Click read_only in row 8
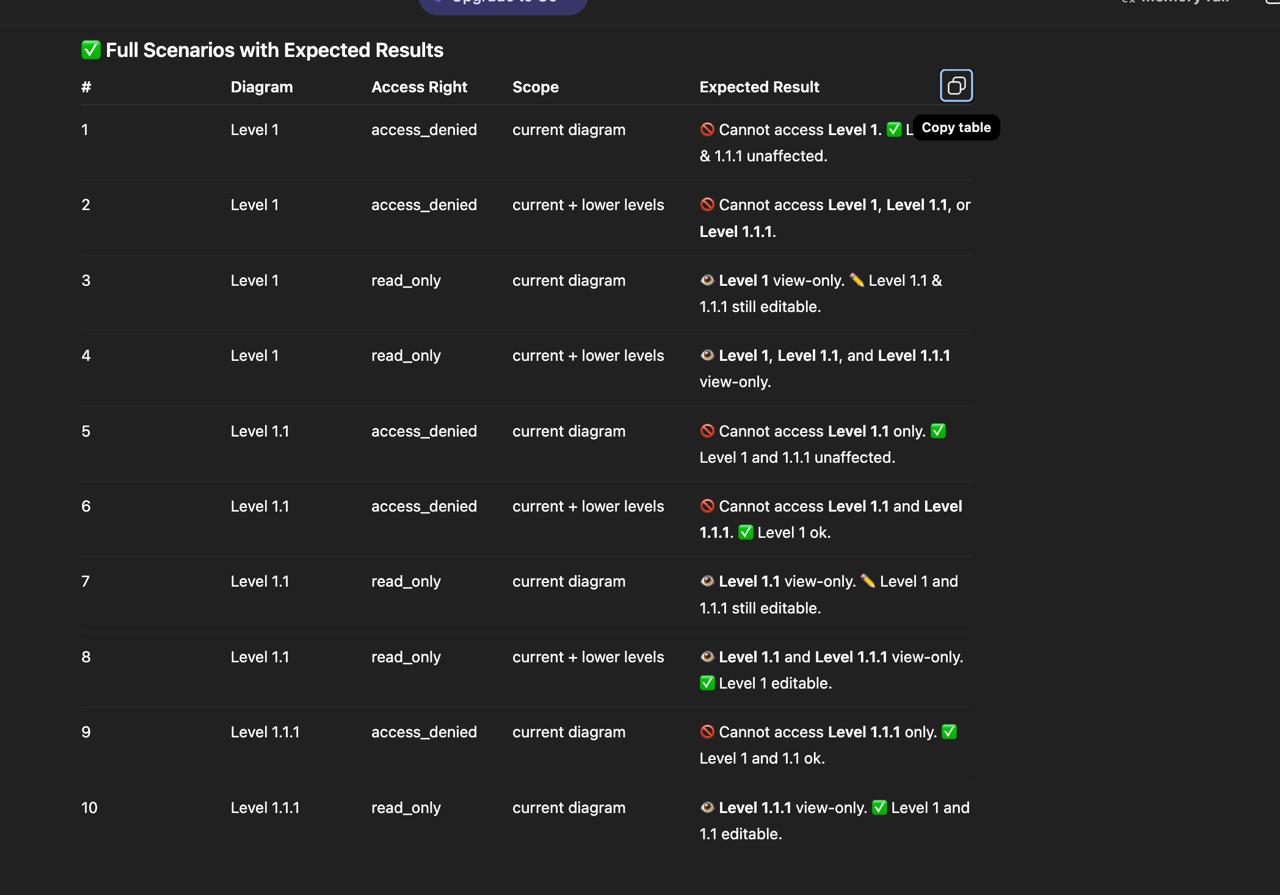 [406, 657]
